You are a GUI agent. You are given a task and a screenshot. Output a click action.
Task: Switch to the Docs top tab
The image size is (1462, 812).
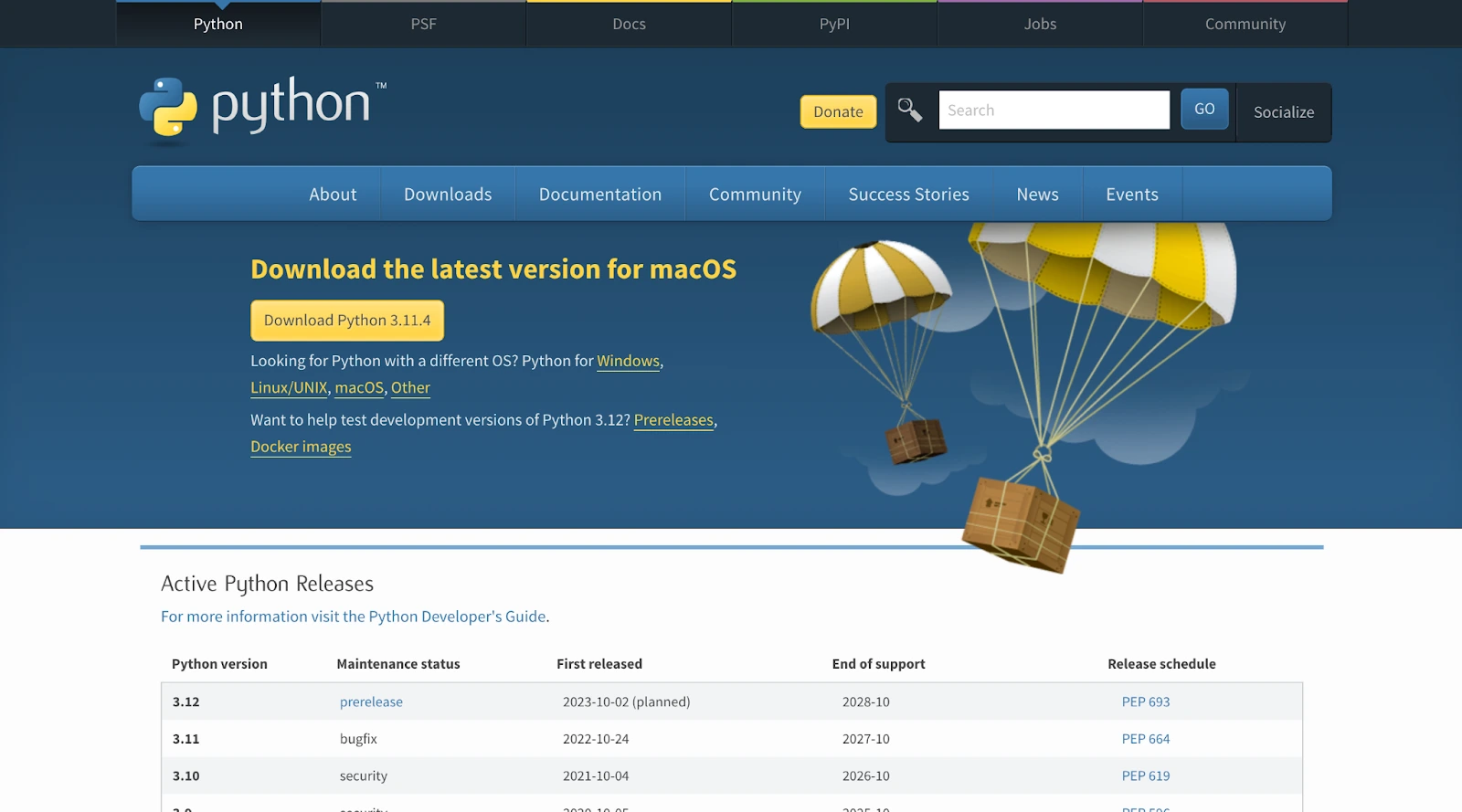(x=629, y=25)
